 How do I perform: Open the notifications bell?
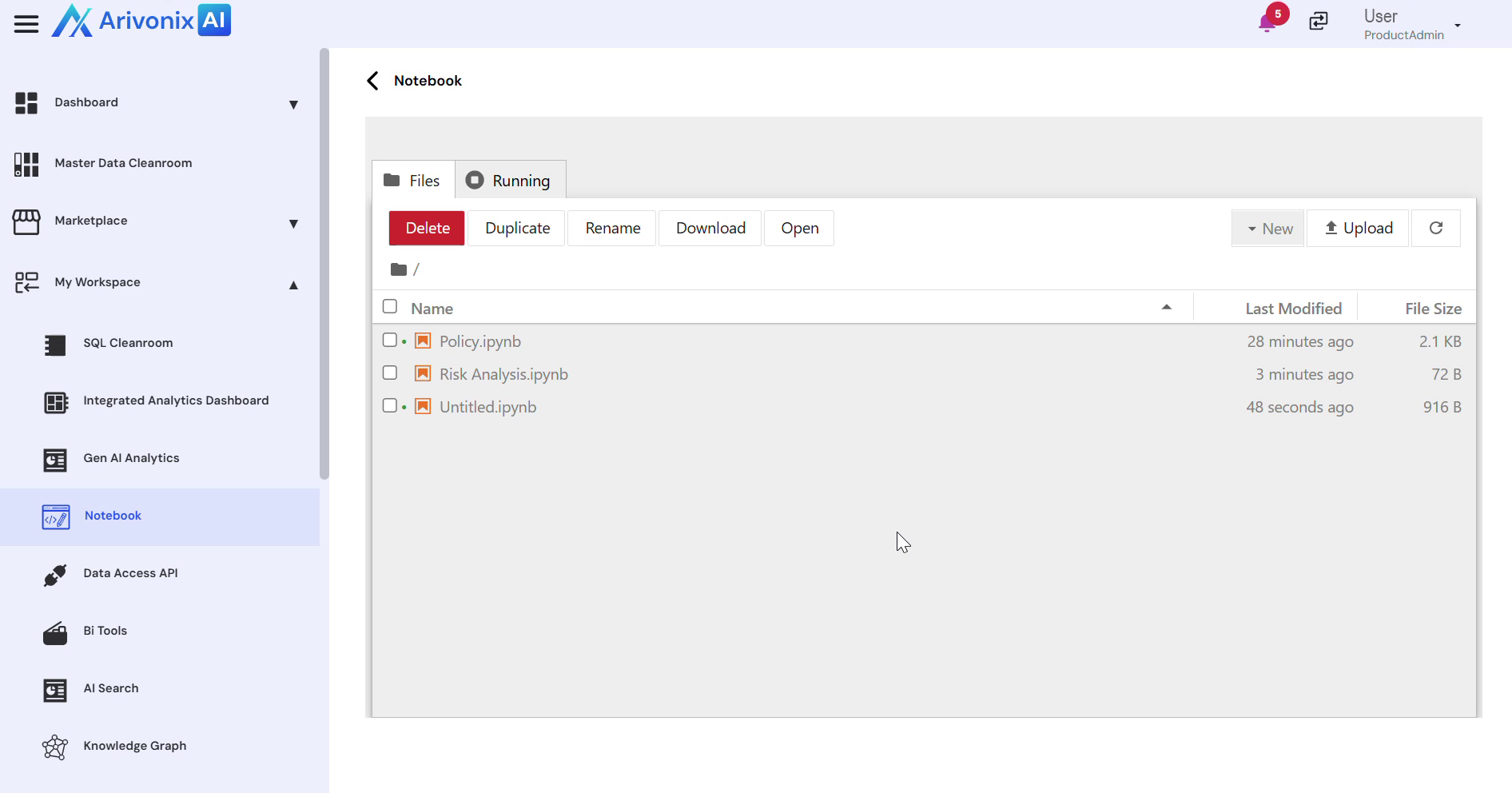click(1267, 22)
